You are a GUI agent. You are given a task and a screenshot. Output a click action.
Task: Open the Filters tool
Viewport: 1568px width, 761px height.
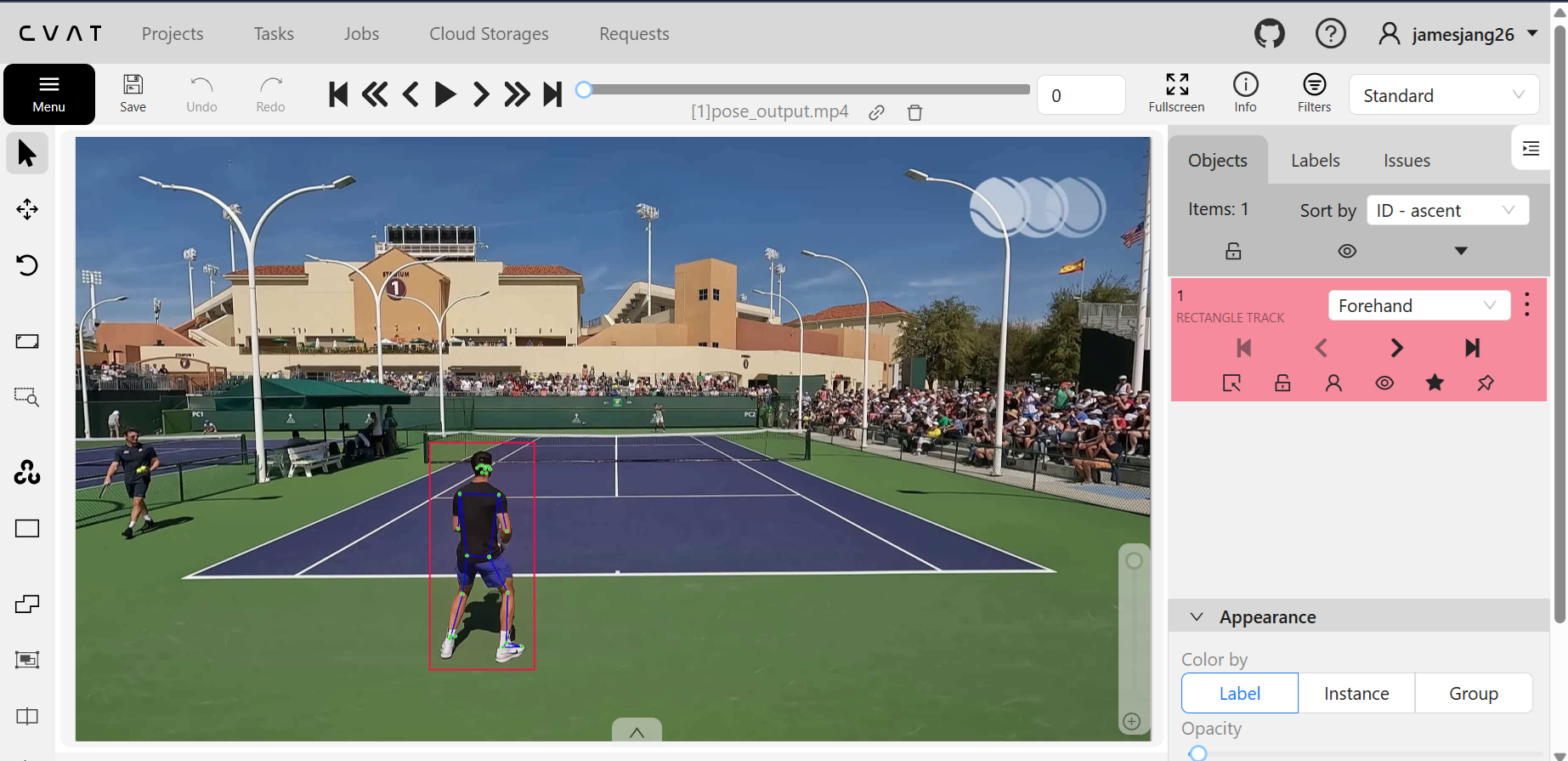point(1314,94)
